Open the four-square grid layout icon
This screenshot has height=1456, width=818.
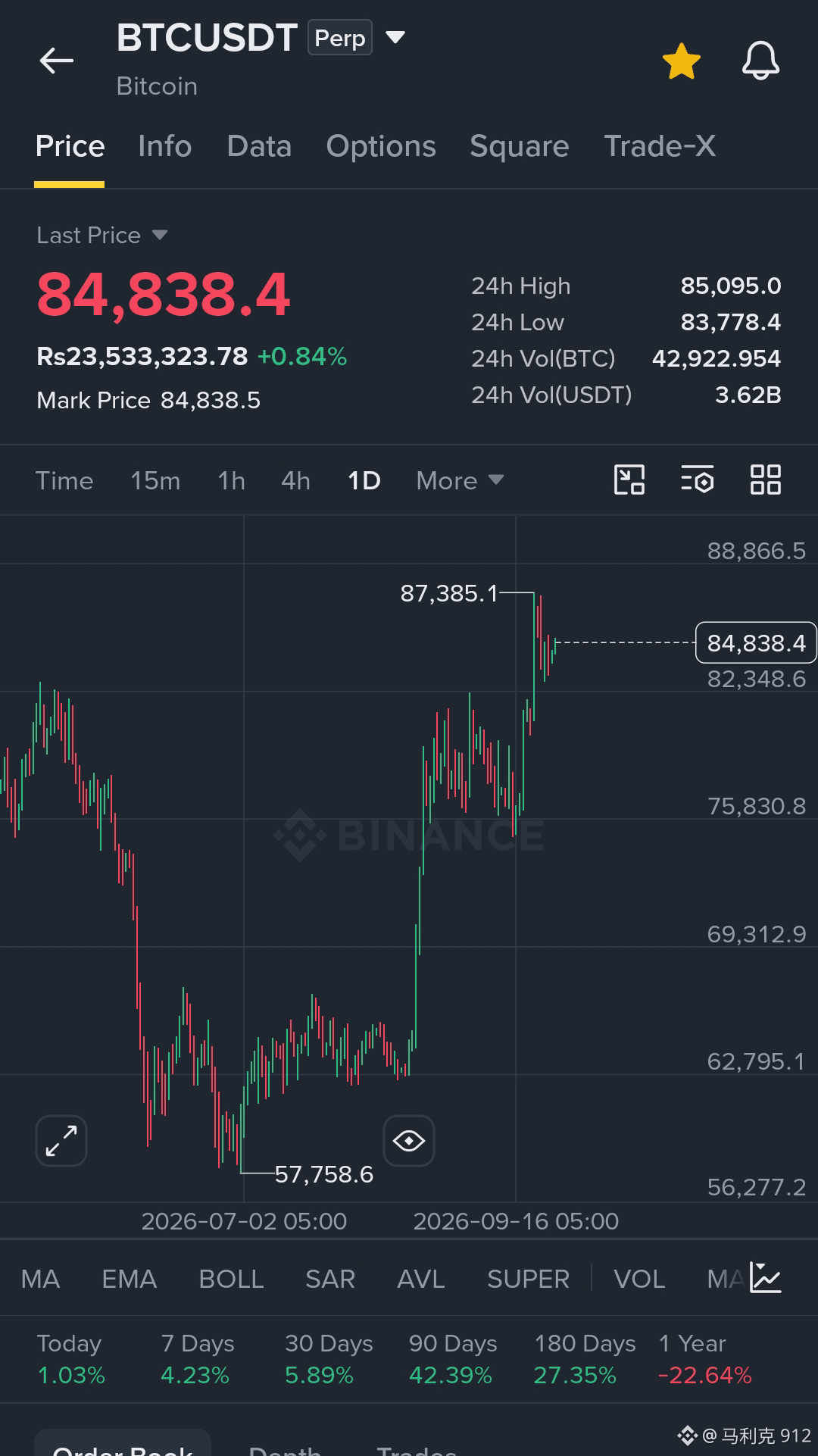(x=765, y=480)
